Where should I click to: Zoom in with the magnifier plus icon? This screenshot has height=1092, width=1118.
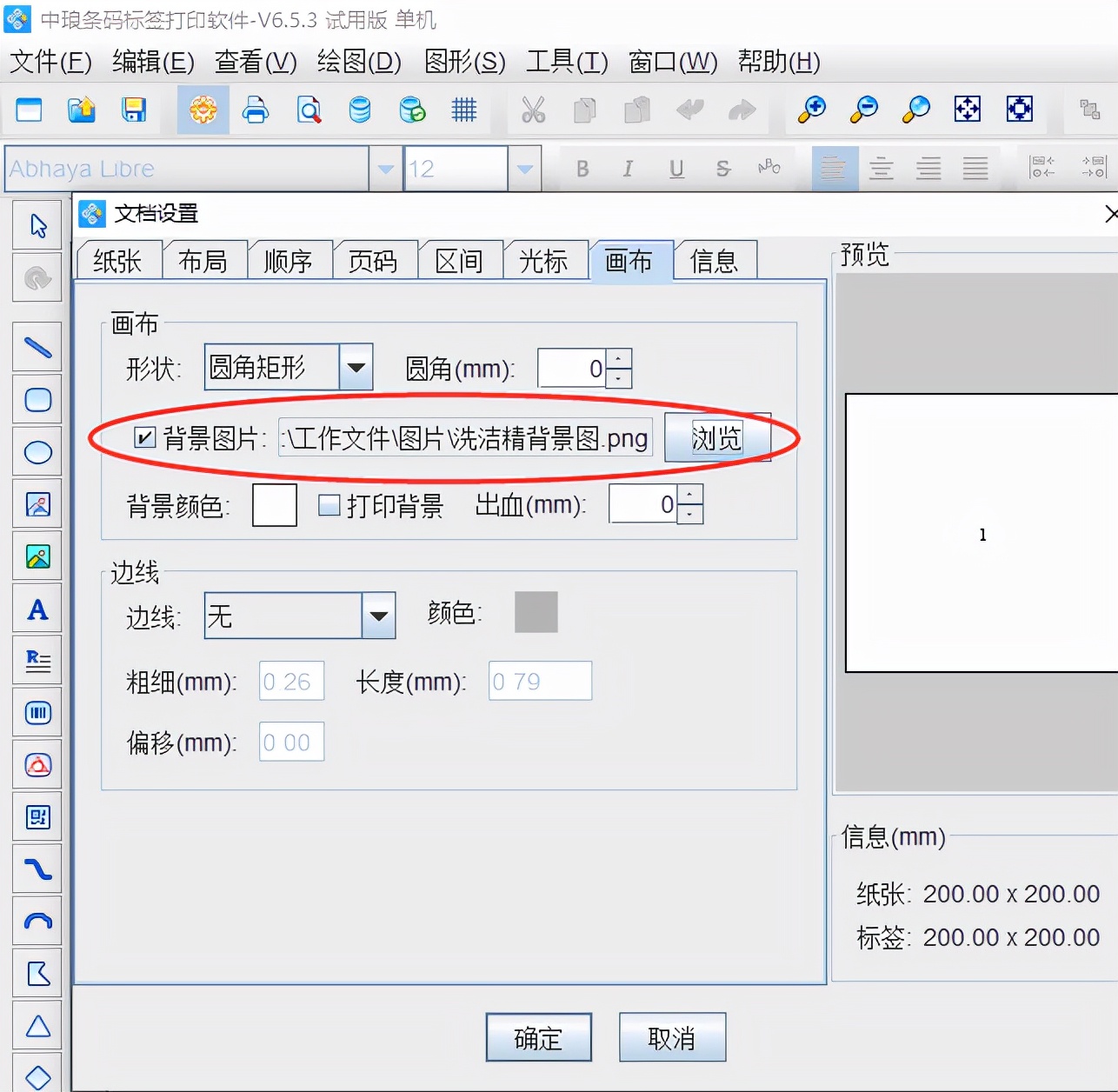[x=812, y=110]
